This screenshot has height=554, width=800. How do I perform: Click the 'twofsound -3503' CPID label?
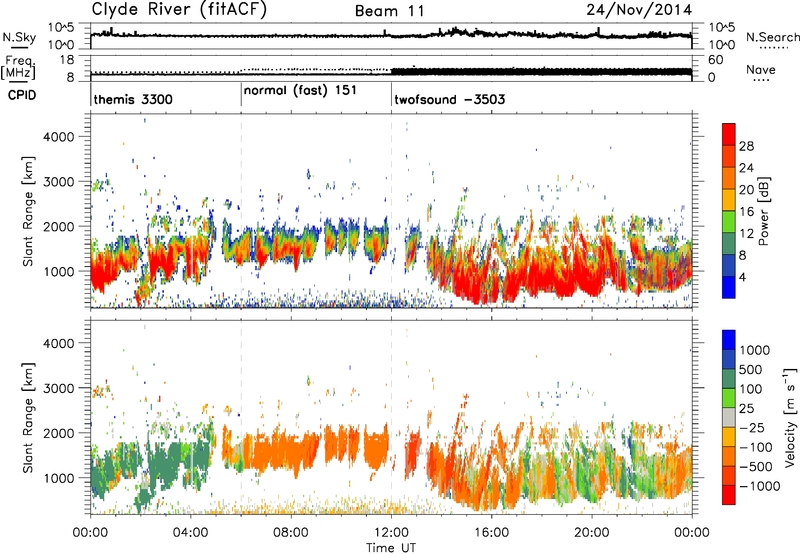pos(449,99)
